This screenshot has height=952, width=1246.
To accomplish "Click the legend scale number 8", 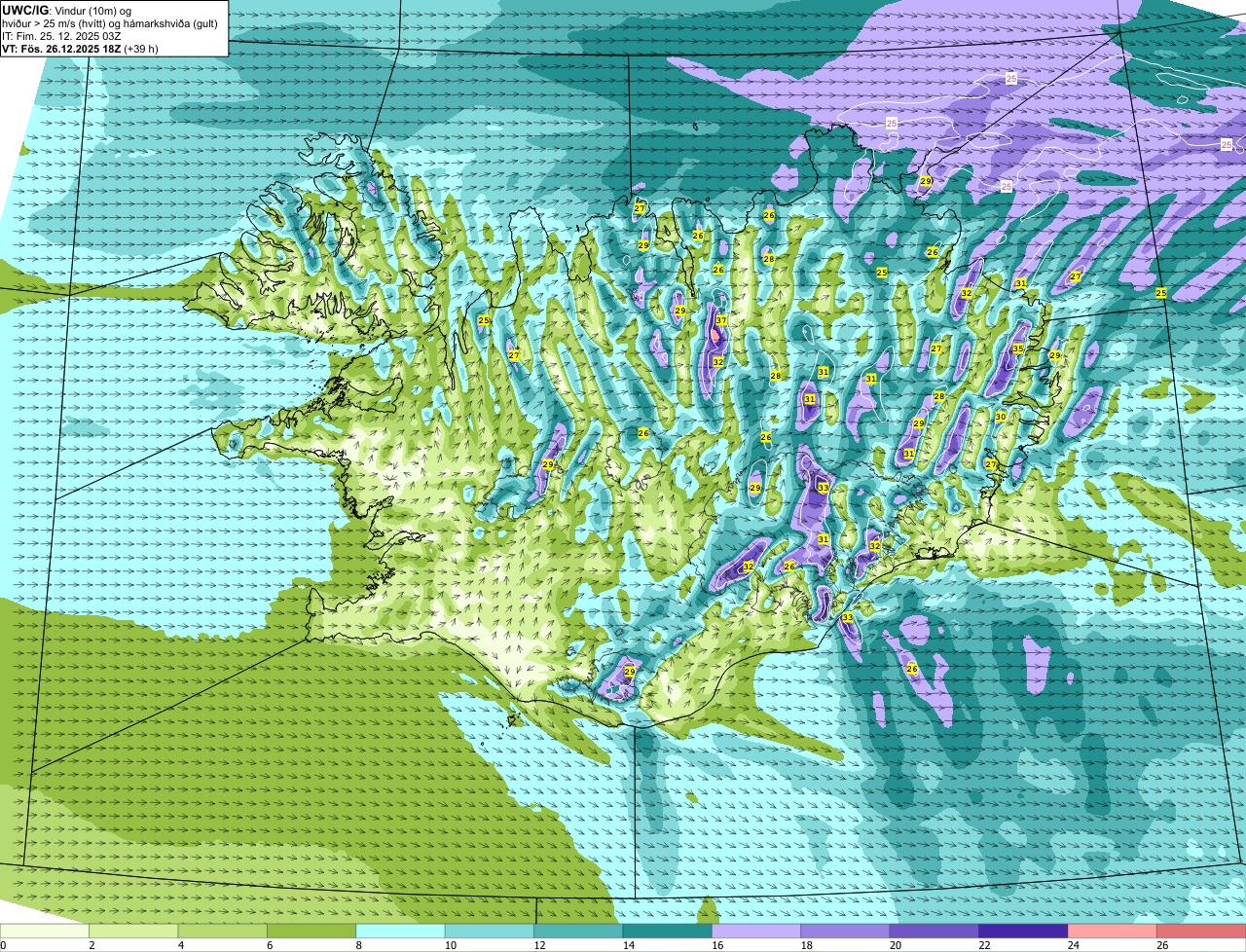I will (357, 945).
